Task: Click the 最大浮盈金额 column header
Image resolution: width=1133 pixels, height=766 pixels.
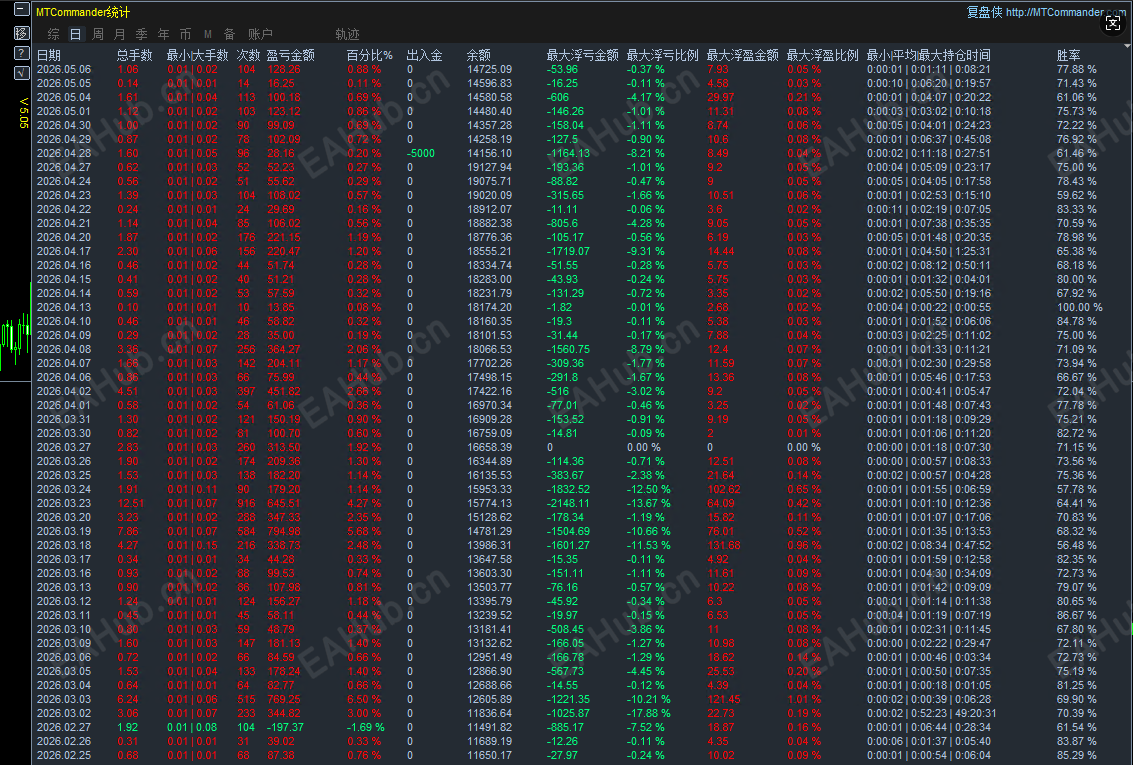Action: 743,55
